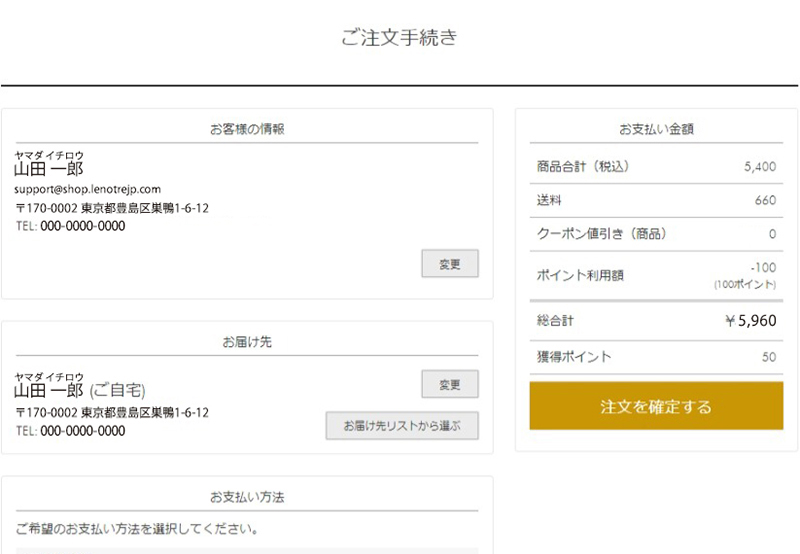Image resolution: width=800 pixels, height=554 pixels.
Task: Click 変更 button in お届け先 section
Action: click(x=449, y=384)
